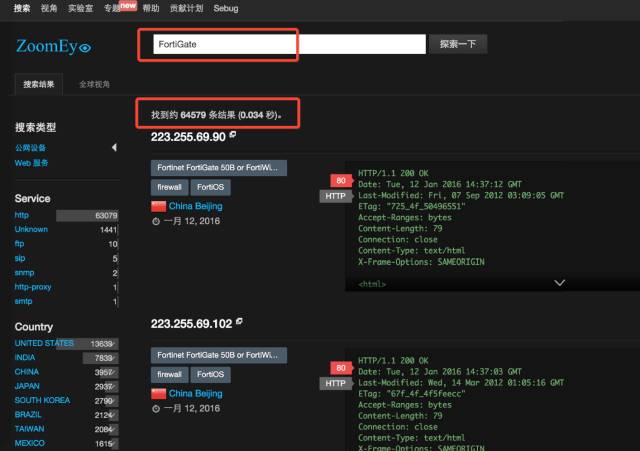Open result IP 223.255.69.102

pyautogui.click(x=191, y=324)
